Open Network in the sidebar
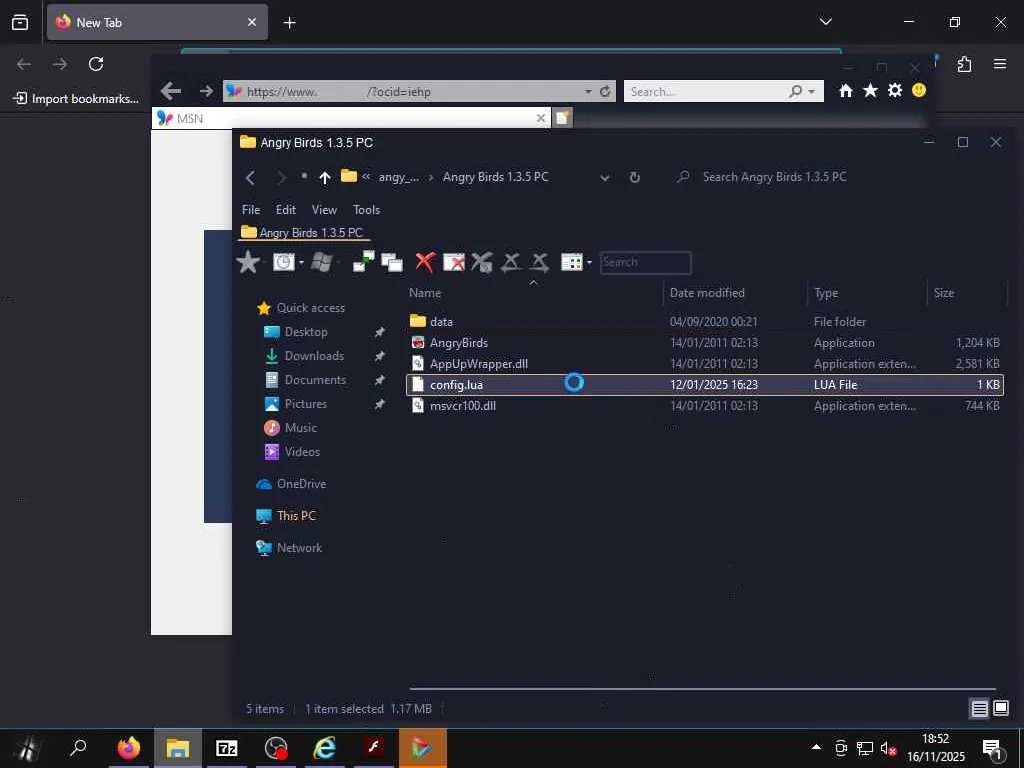This screenshot has width=1024, height=768. [289, 548]
